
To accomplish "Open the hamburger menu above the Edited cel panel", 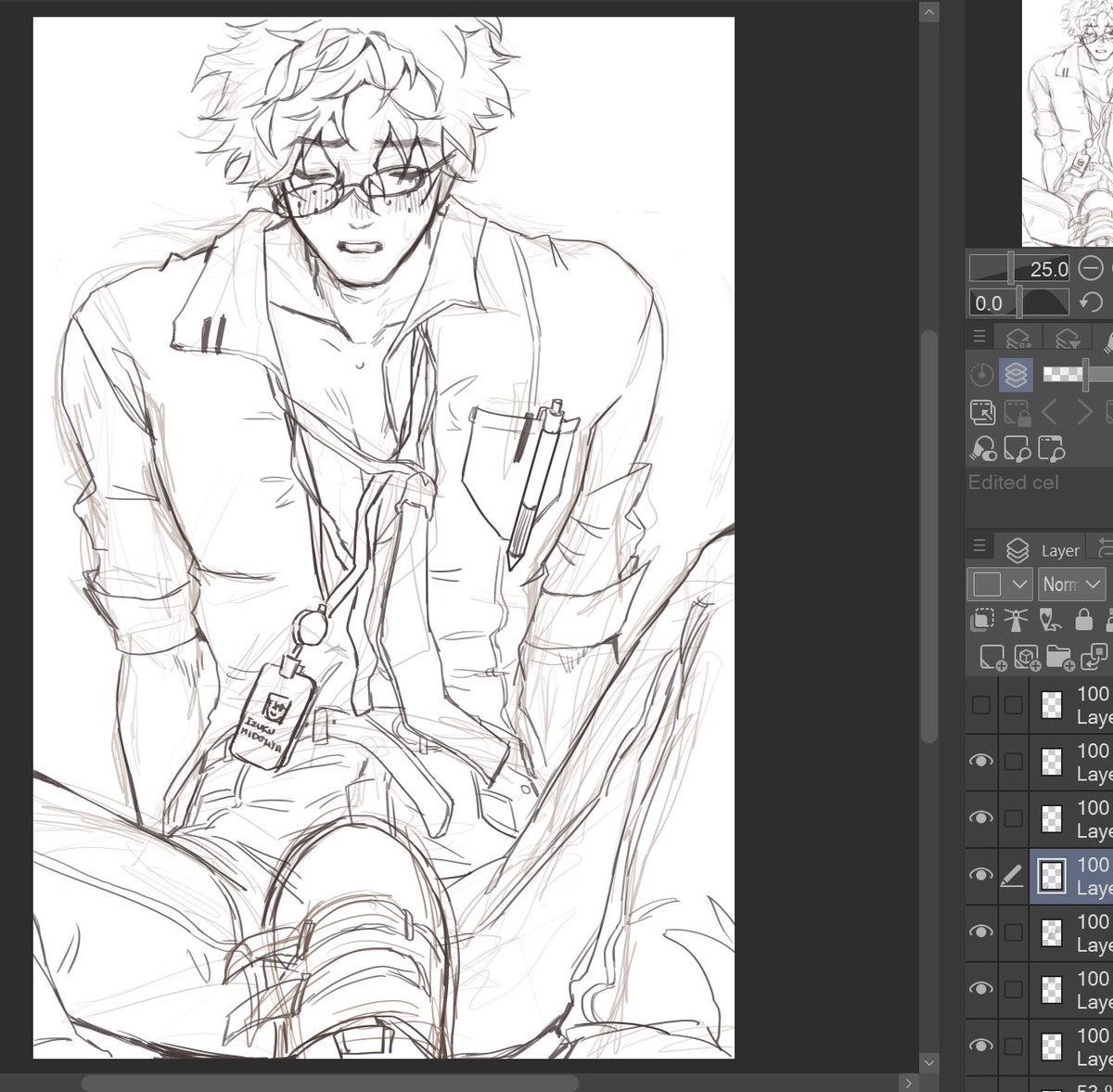I will point(979,338).
